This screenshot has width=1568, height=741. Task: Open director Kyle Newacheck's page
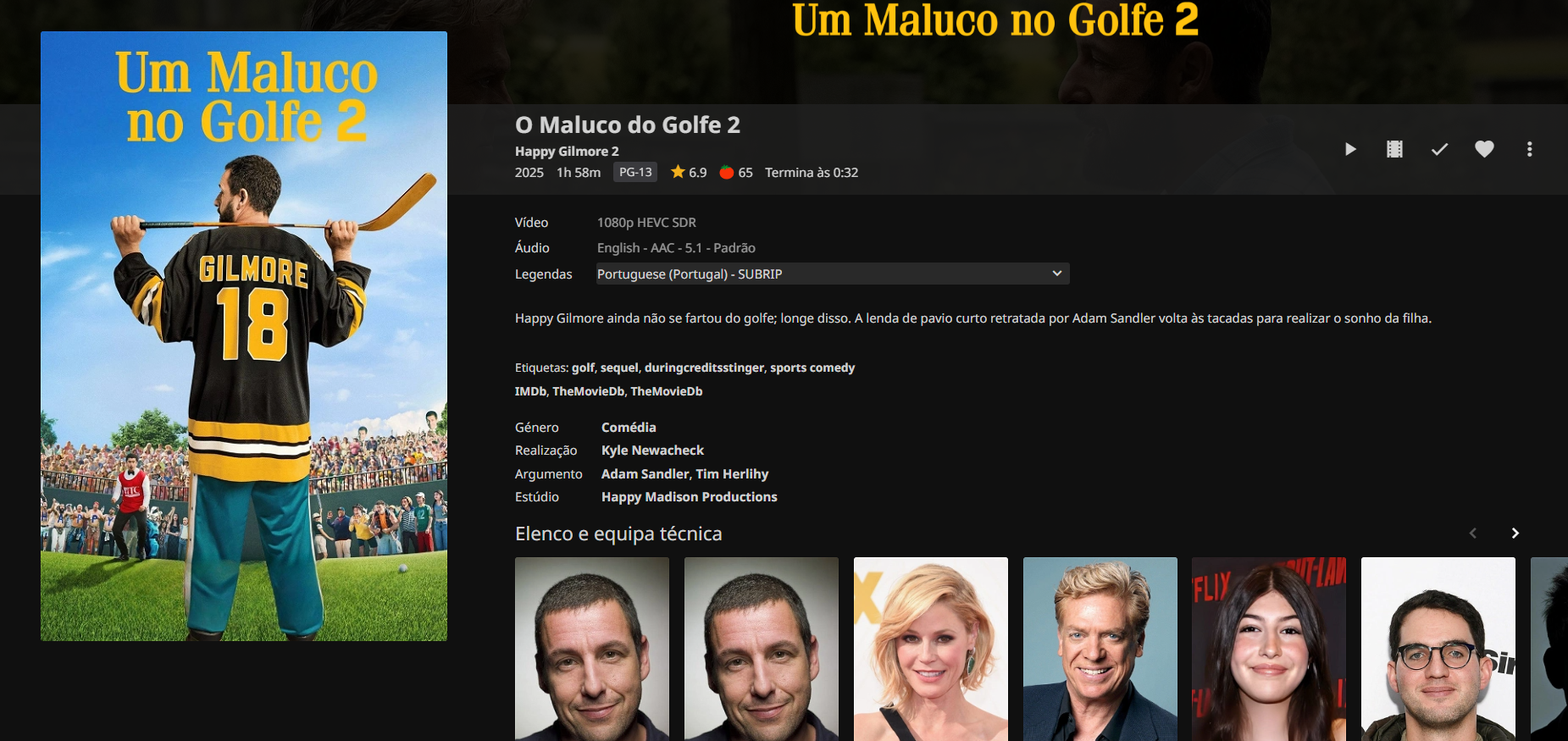[x=652, y=451]
